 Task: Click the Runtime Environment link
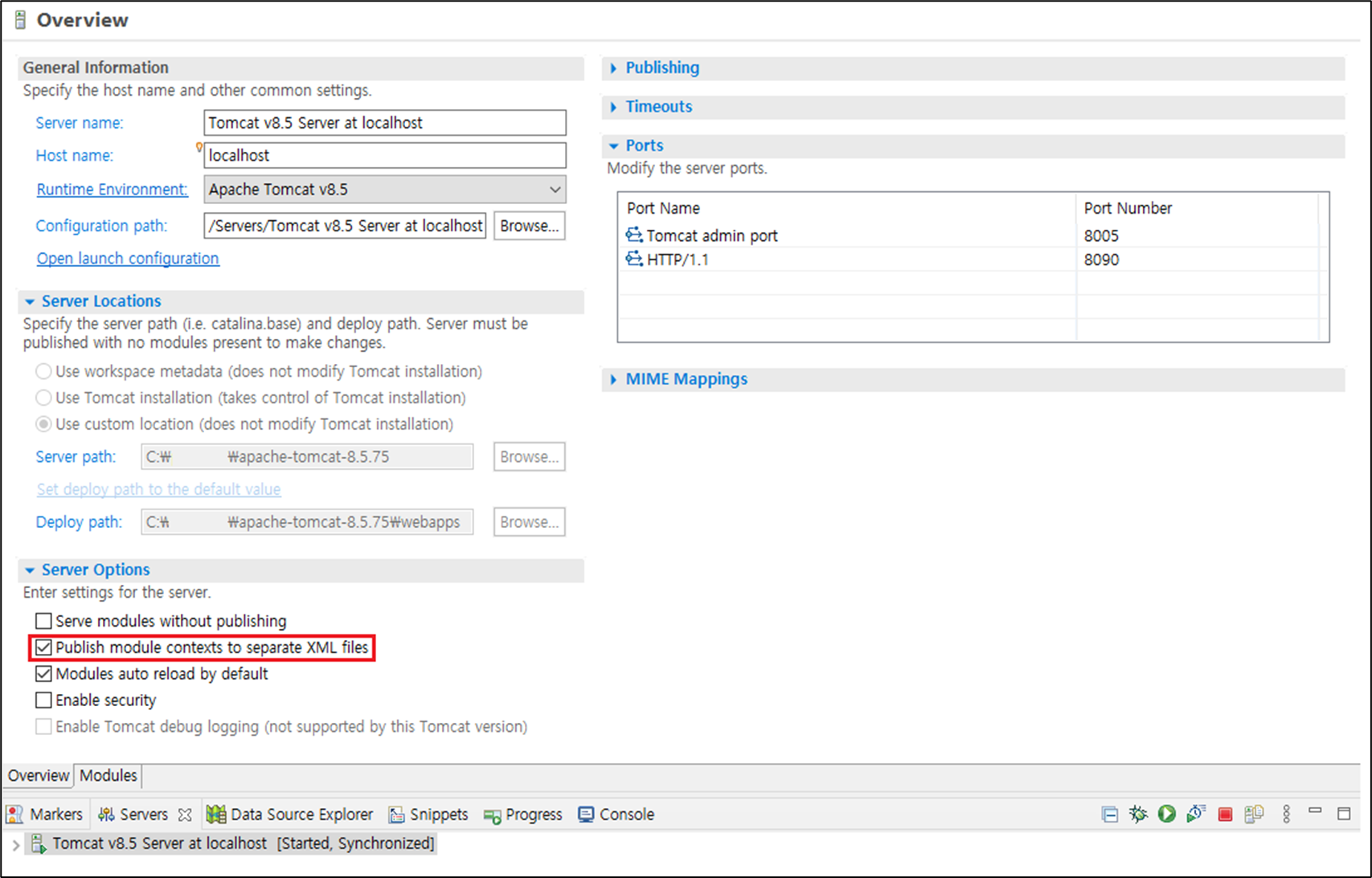(112, 190)
